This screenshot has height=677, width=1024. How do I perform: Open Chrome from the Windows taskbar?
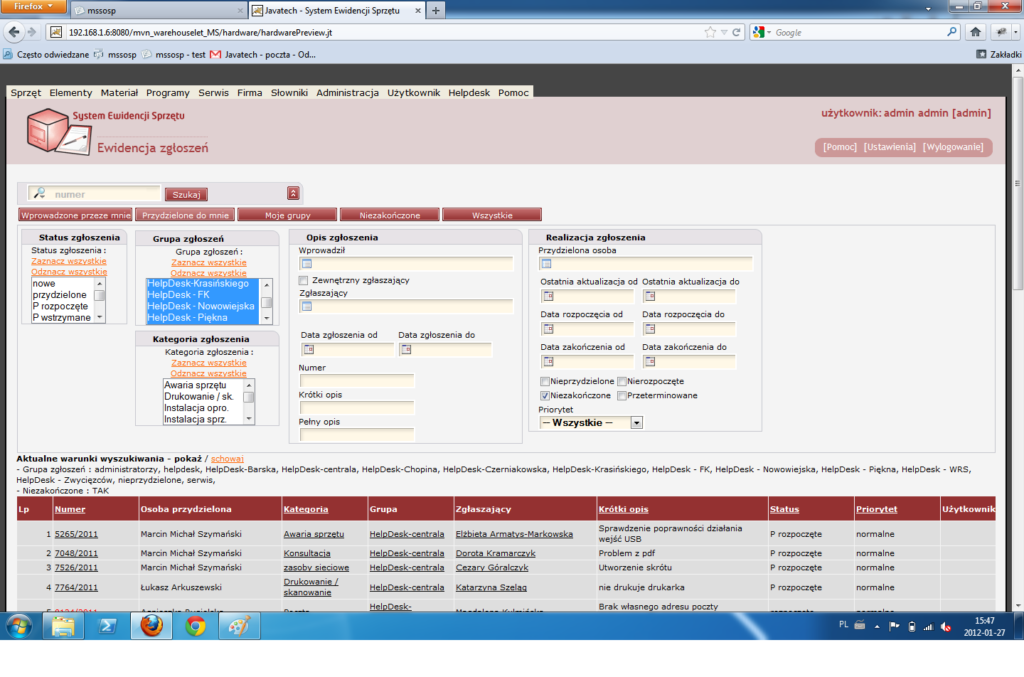coord(195,626)
